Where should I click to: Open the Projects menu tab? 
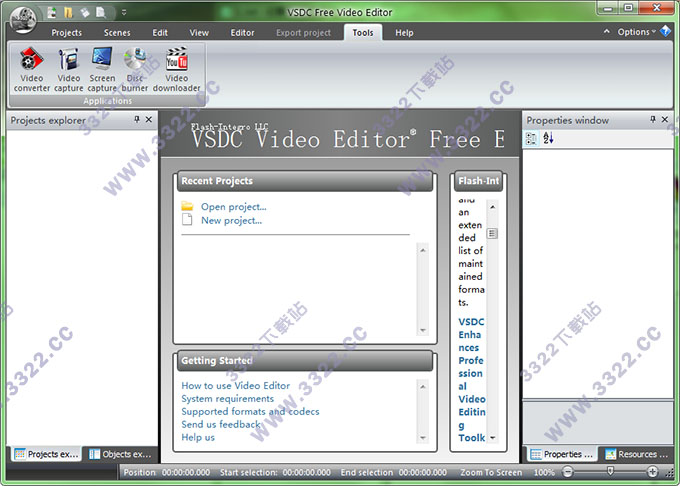tap(66, 33)
